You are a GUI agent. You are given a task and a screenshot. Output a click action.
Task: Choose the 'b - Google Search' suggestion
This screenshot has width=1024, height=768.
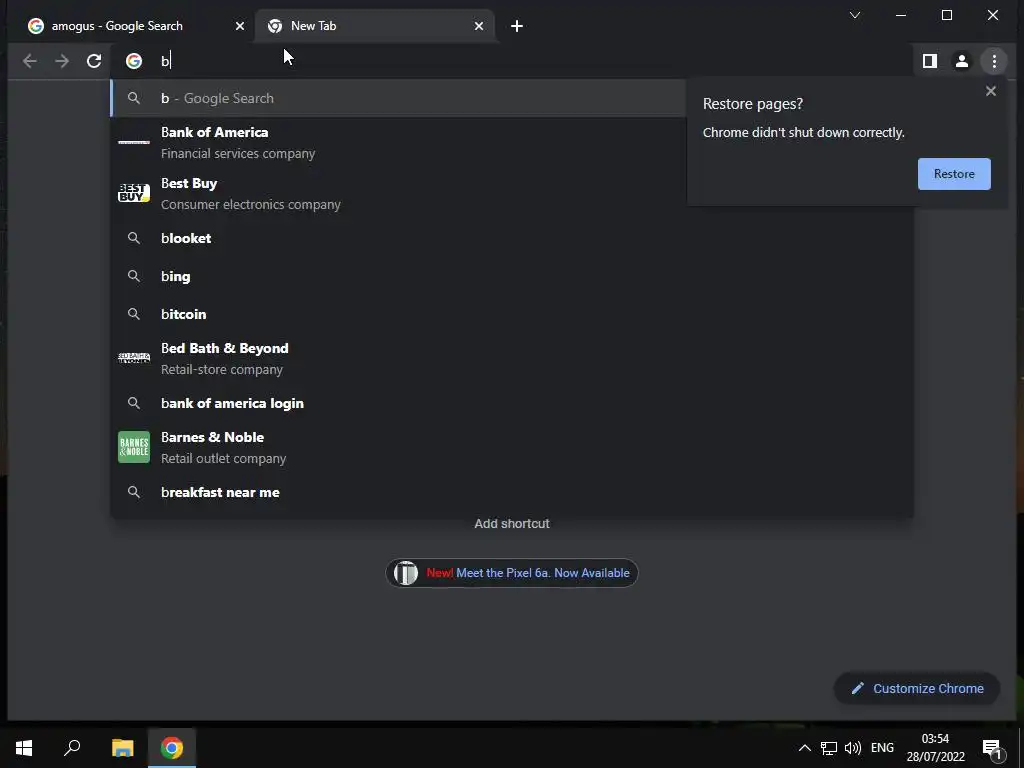pos(398,99)
